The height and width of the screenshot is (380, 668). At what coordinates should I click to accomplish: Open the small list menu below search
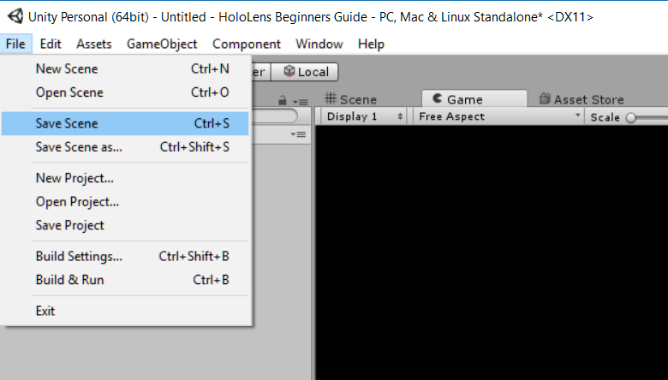298,135
